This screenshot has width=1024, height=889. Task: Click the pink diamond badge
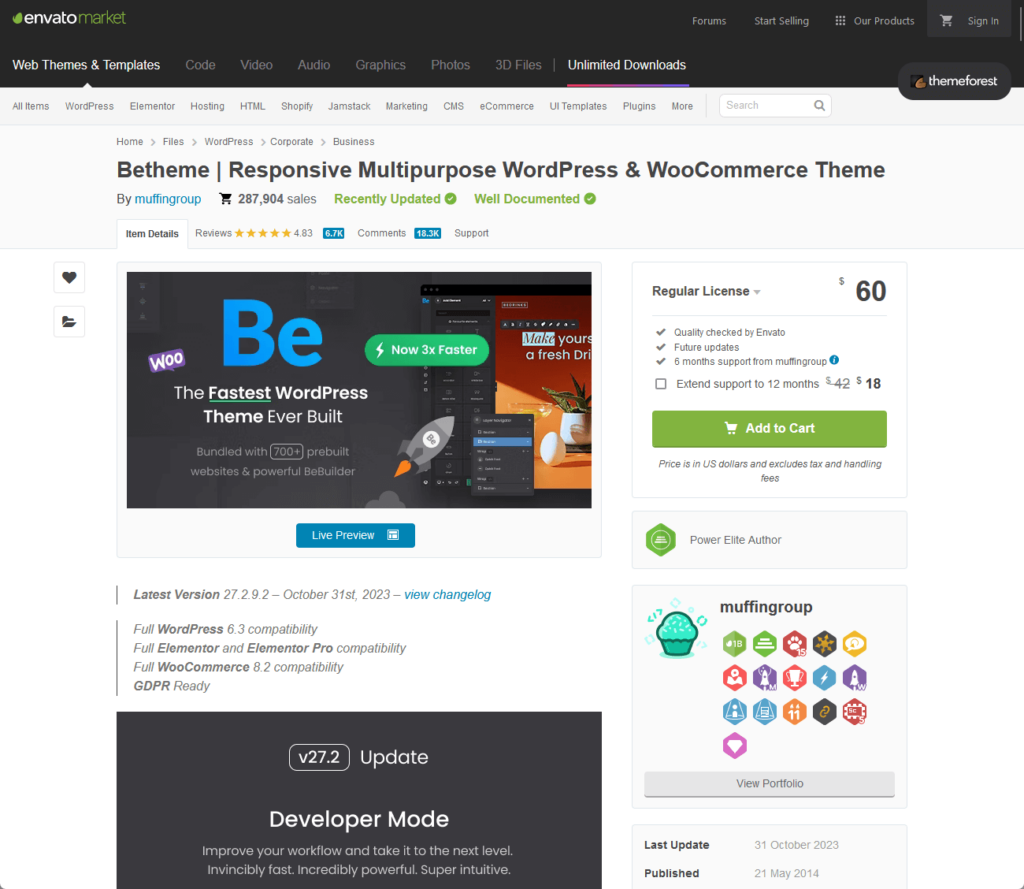(735, 746)
